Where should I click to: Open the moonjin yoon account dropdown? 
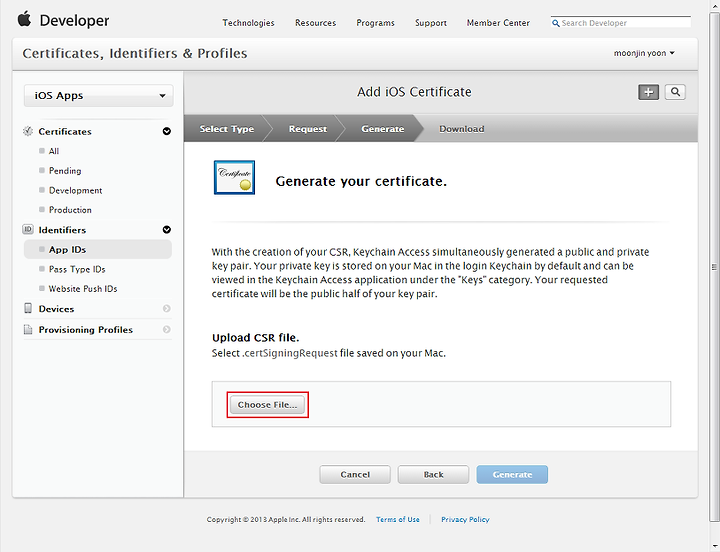point(644,53)
